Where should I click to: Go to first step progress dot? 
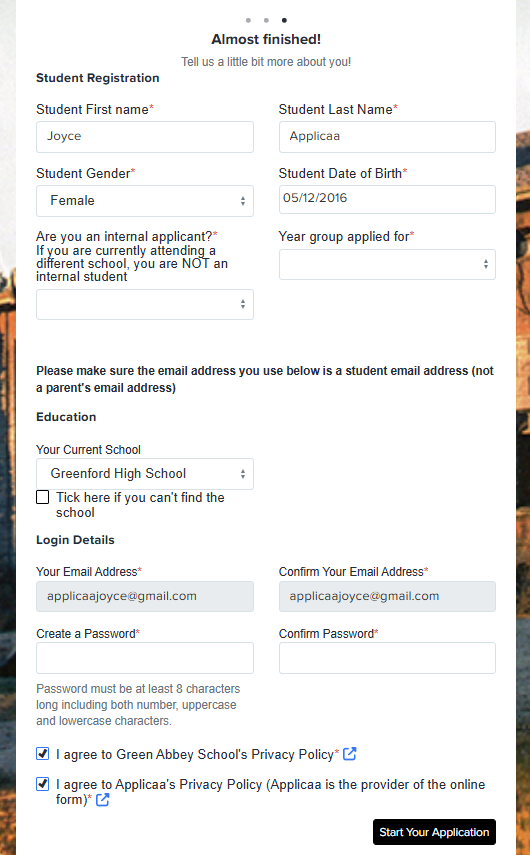[x=248, y=20]
